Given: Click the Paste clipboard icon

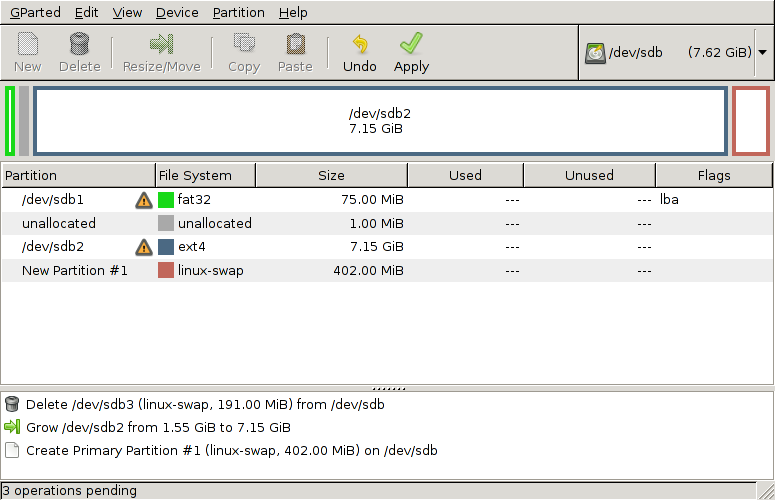Looking at the screenshot, I should click(296, 44).
